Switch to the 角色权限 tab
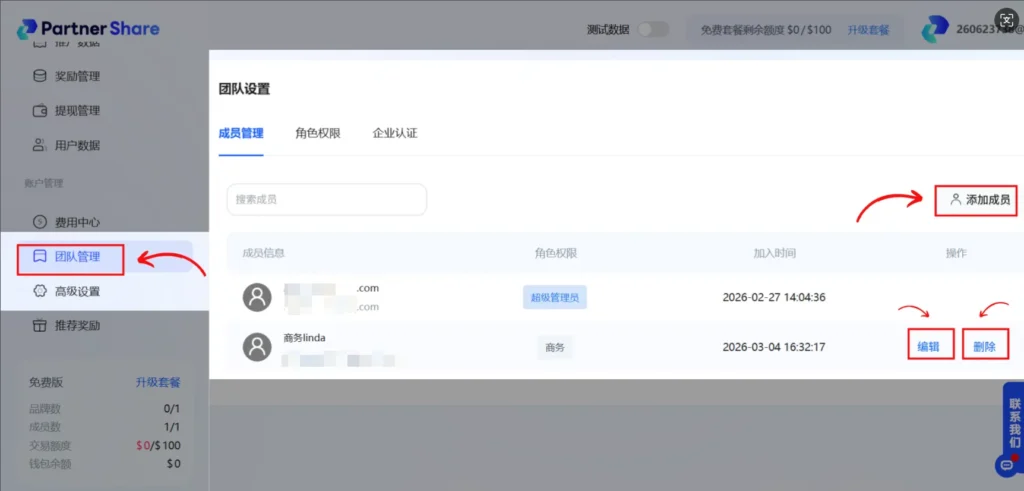Viewport: 1024px width, 491px height. [x=318, y=133]
